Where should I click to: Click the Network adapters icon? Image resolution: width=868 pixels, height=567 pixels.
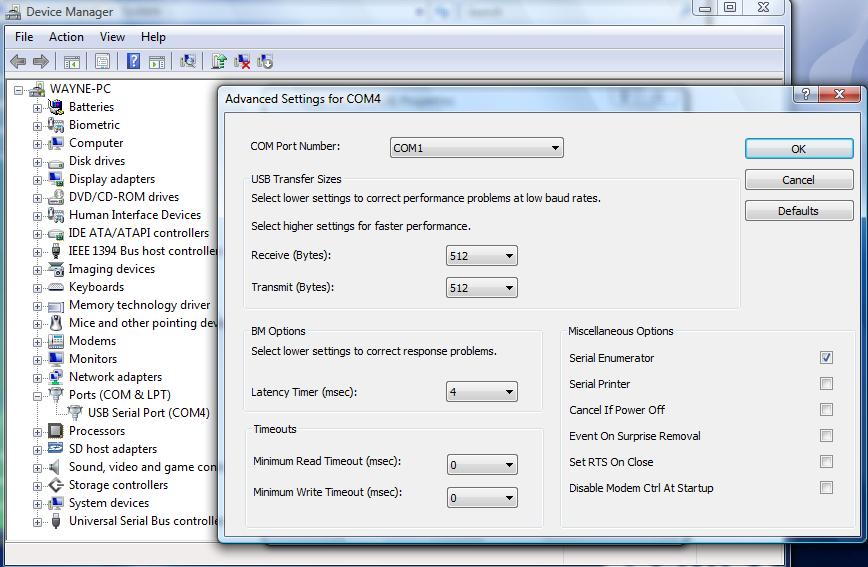[55, 377]
